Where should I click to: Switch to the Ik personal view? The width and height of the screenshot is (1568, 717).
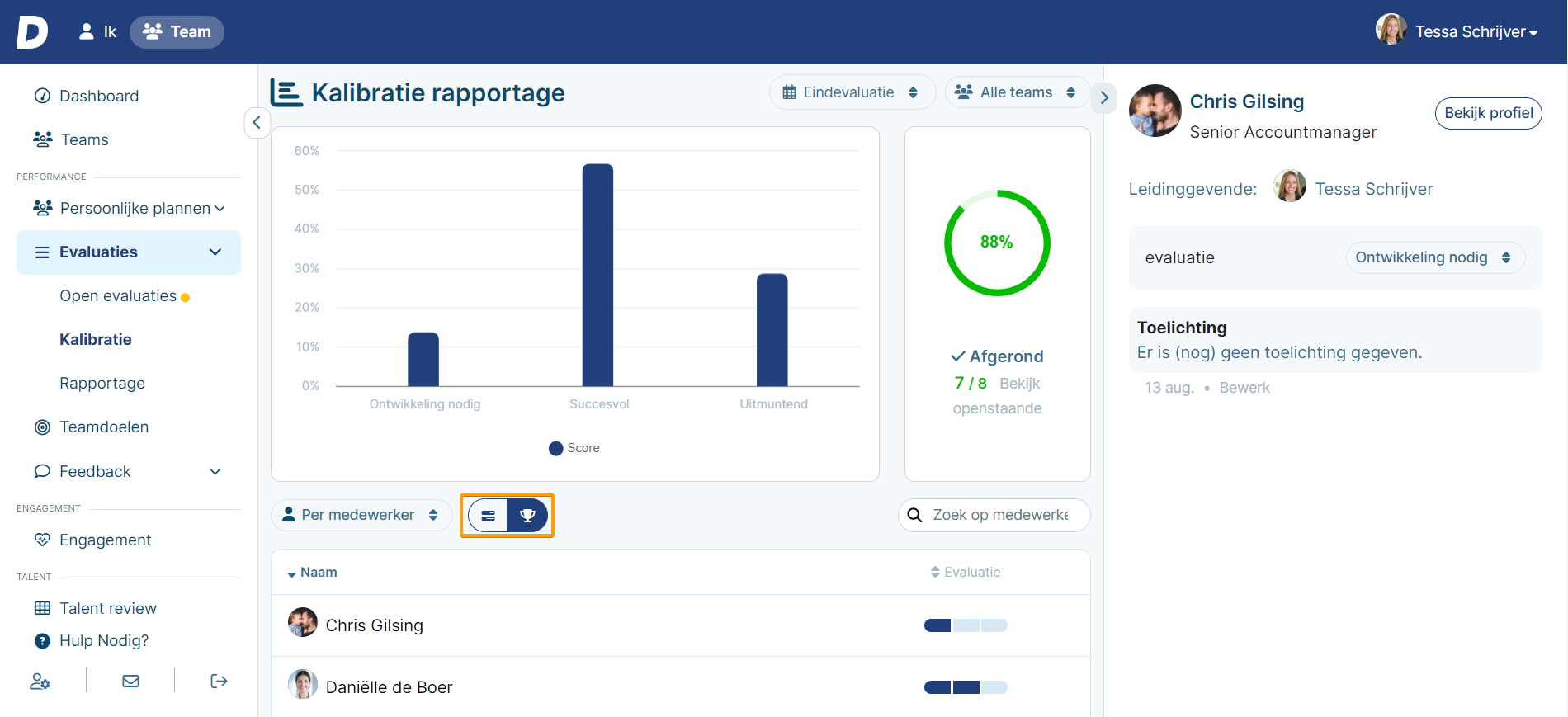point(97,32)
